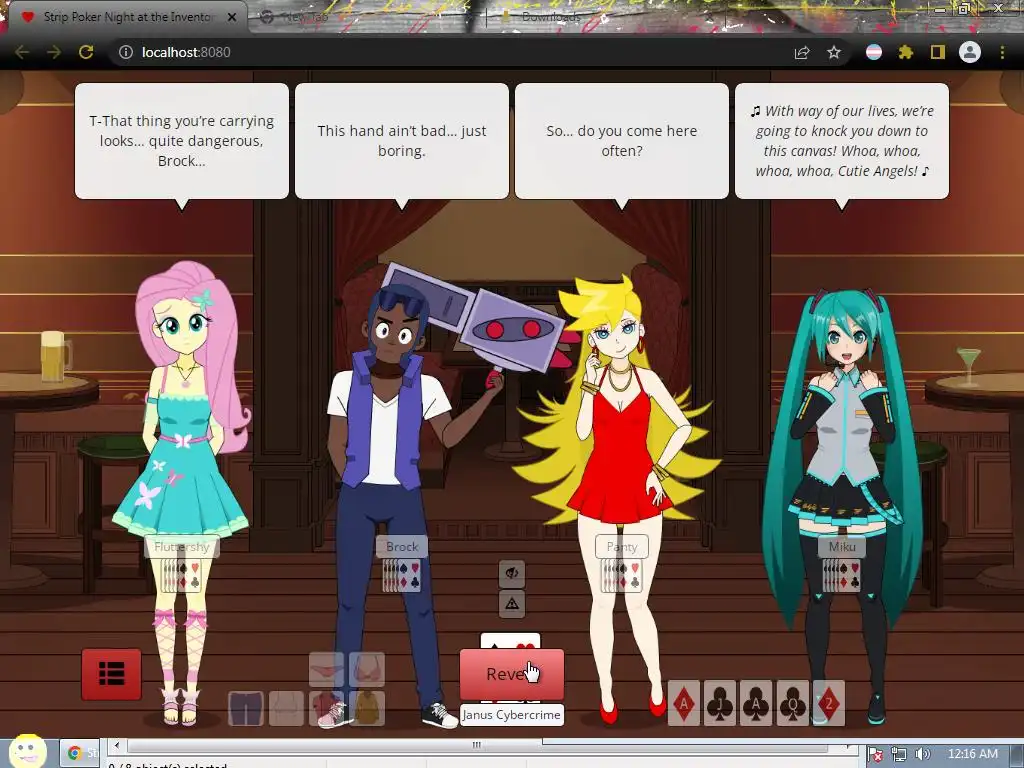Open the red game menu list button
Viewport: 1024px width, 768px height.
pyautogui.click(x=111, y=674)
